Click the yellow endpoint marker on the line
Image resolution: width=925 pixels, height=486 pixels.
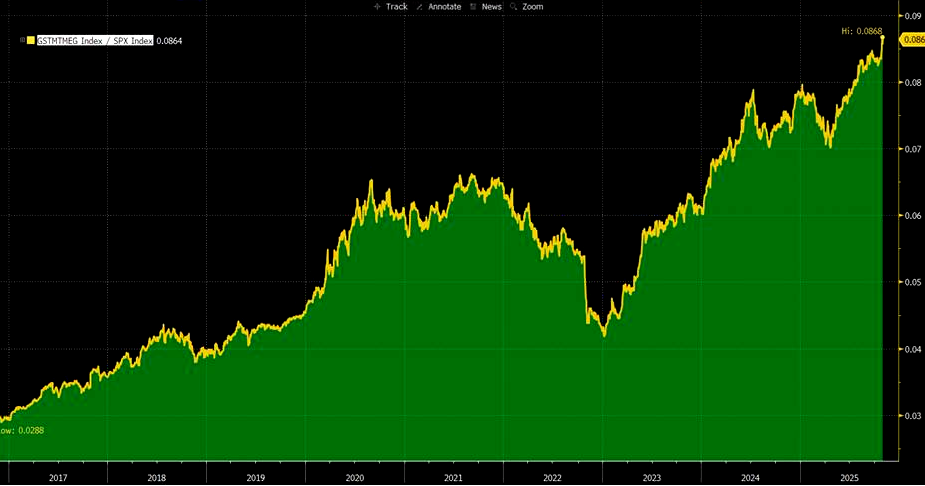coord(883,38)
